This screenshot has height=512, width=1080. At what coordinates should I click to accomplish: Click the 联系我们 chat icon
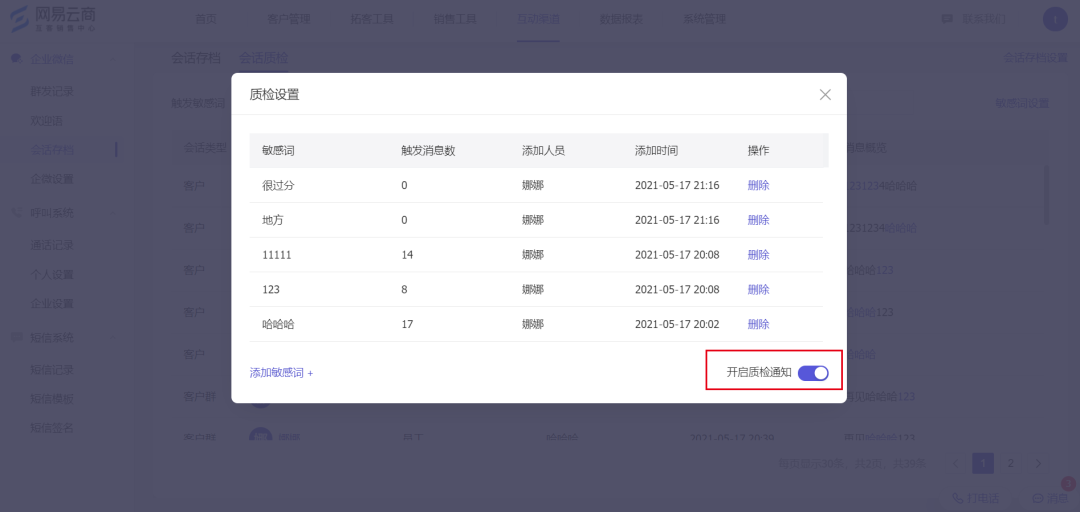[x=947, y=19]
